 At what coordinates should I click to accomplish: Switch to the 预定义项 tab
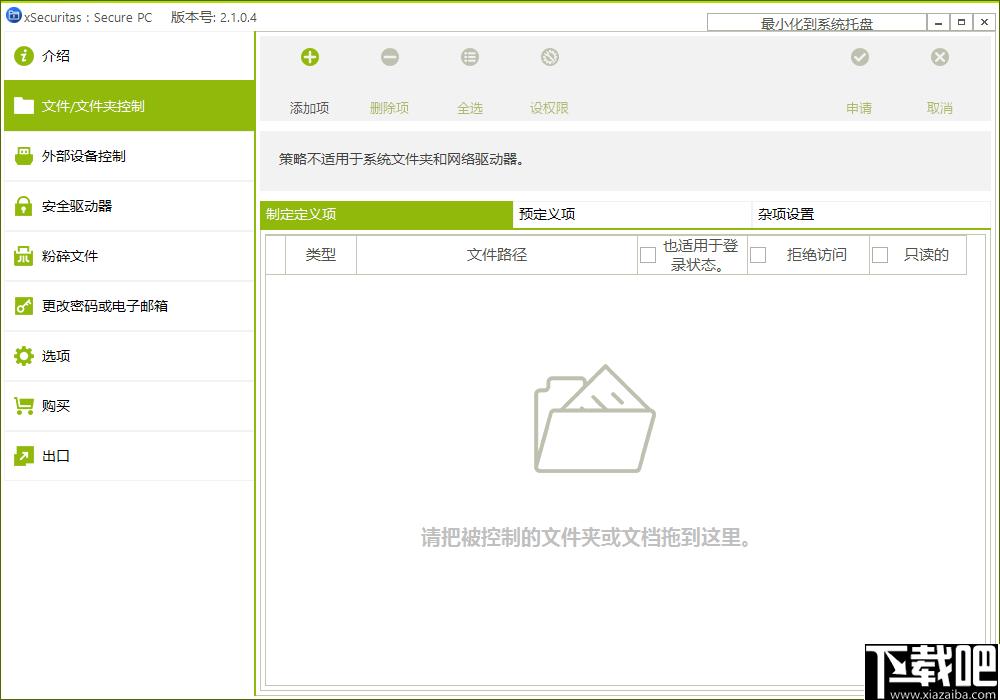[633, 215]
